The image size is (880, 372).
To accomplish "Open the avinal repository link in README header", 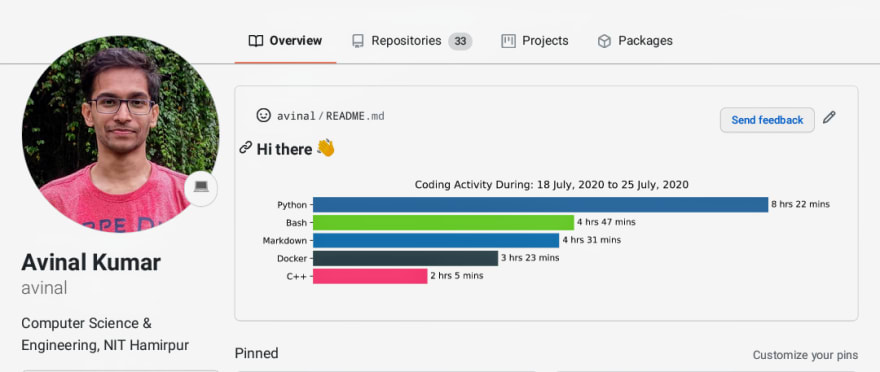I will tap(296, 116).
